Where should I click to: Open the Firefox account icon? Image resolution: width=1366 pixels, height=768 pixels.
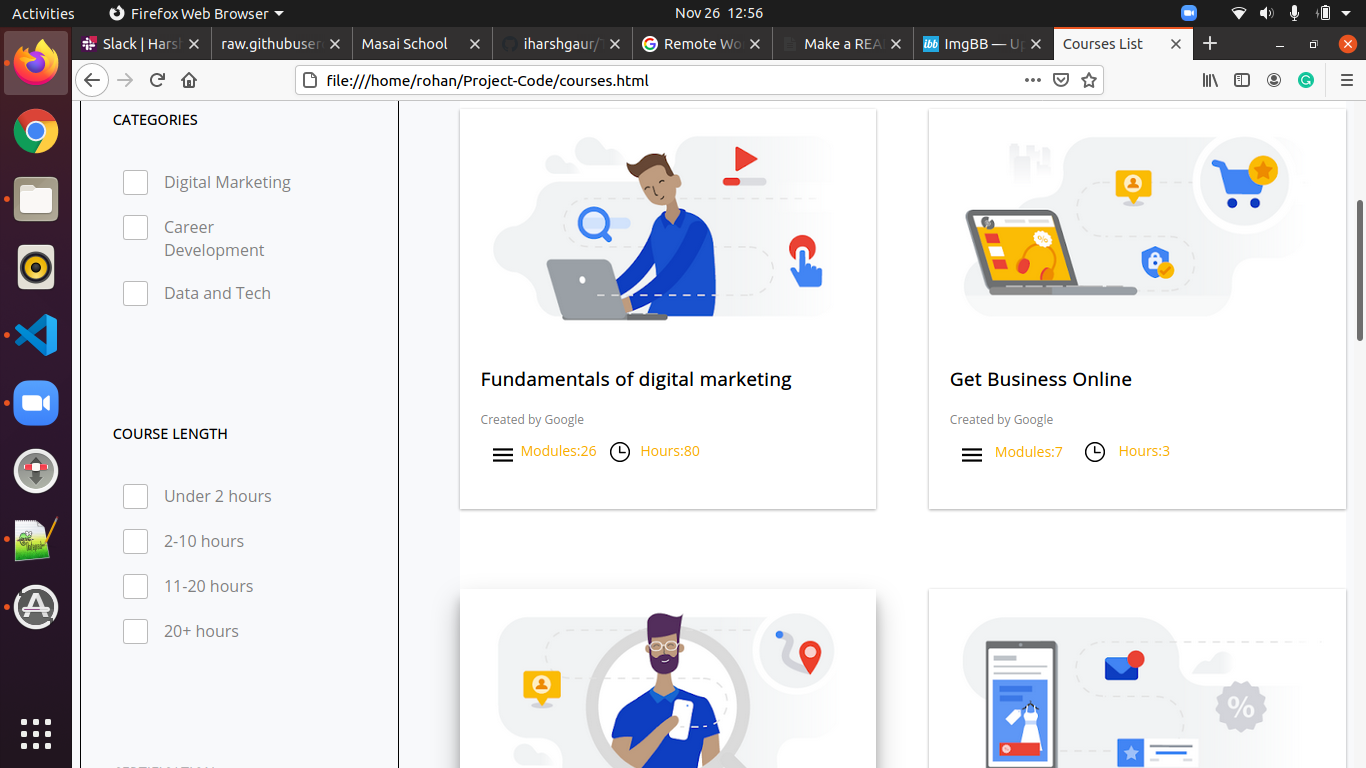(1274, 80)
